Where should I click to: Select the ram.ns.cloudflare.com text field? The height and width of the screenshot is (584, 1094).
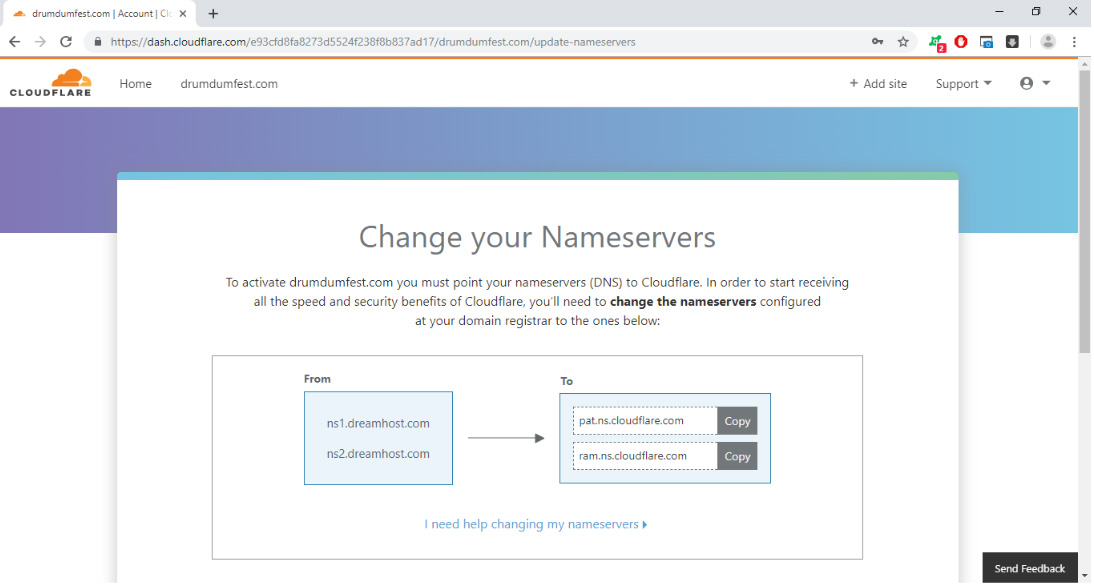click(x=643, y=456)
